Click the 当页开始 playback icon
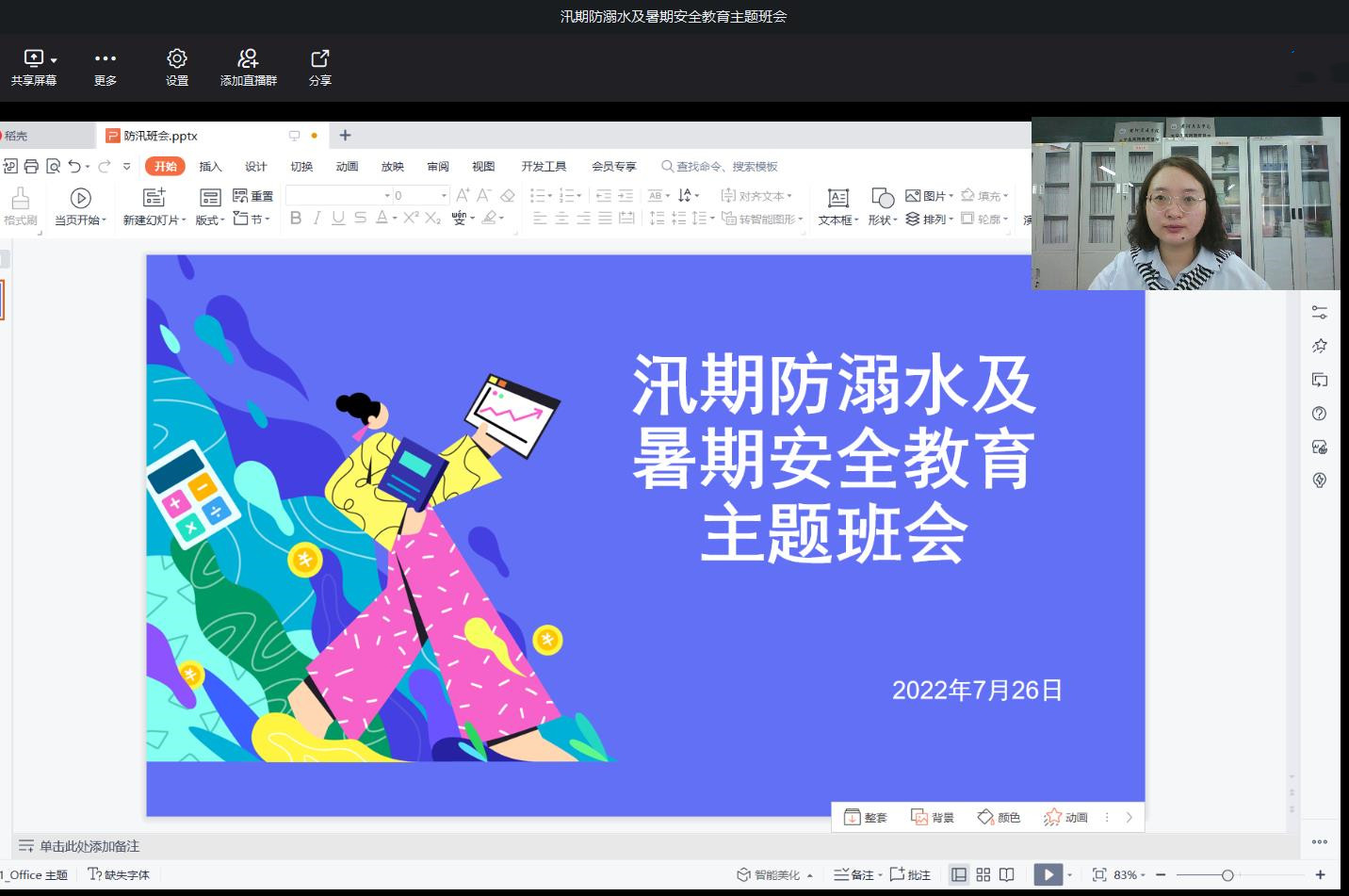The width and height of the screenshot is (1349, 896). 79,199
